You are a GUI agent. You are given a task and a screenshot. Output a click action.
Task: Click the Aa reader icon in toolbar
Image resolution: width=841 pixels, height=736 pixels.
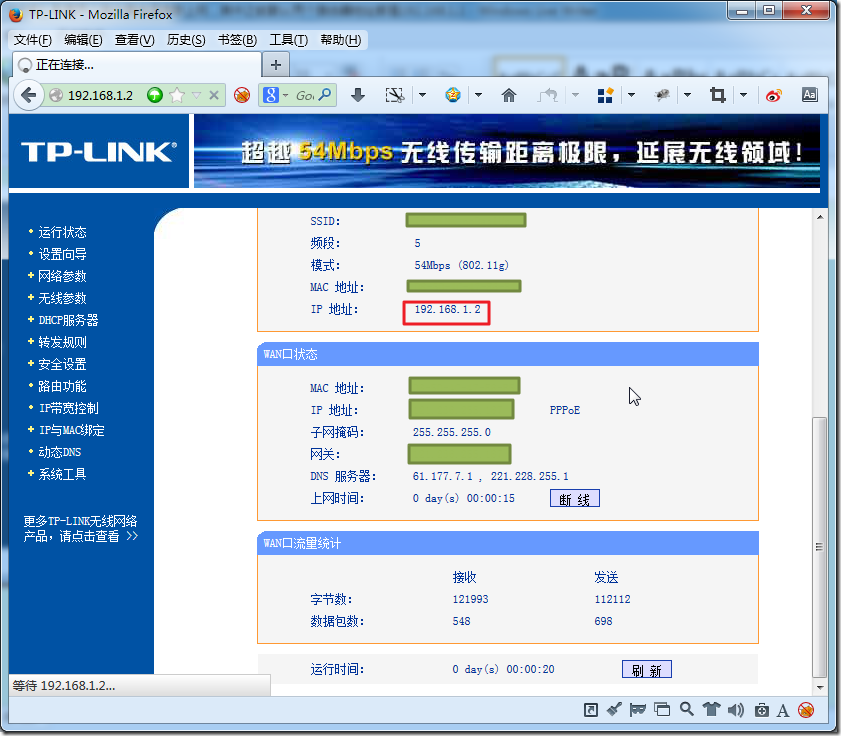tap(809, 95)
